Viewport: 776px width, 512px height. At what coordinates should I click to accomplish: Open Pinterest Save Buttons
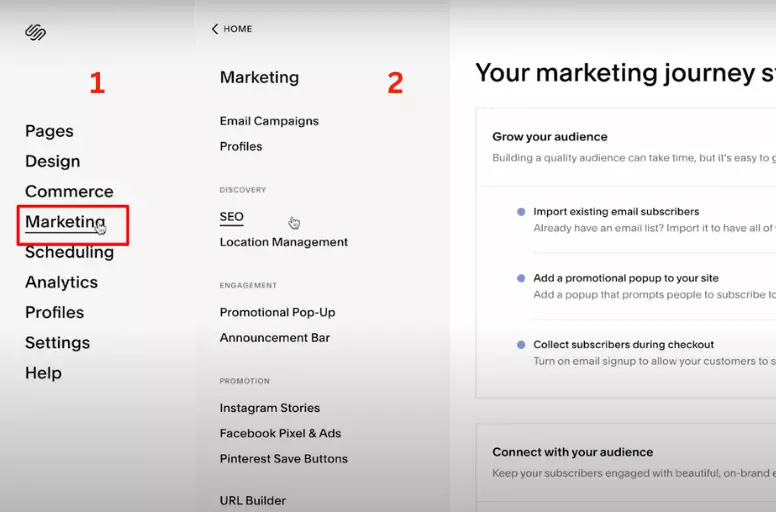coord(284,459)
